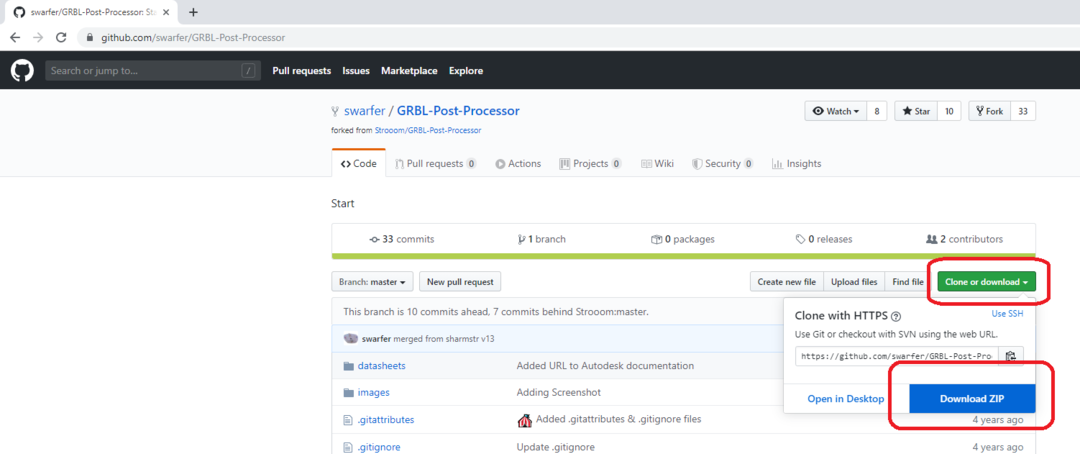This screenshot has width=1080, height=454.
Task: Star the repository
Action: [916, 111]
